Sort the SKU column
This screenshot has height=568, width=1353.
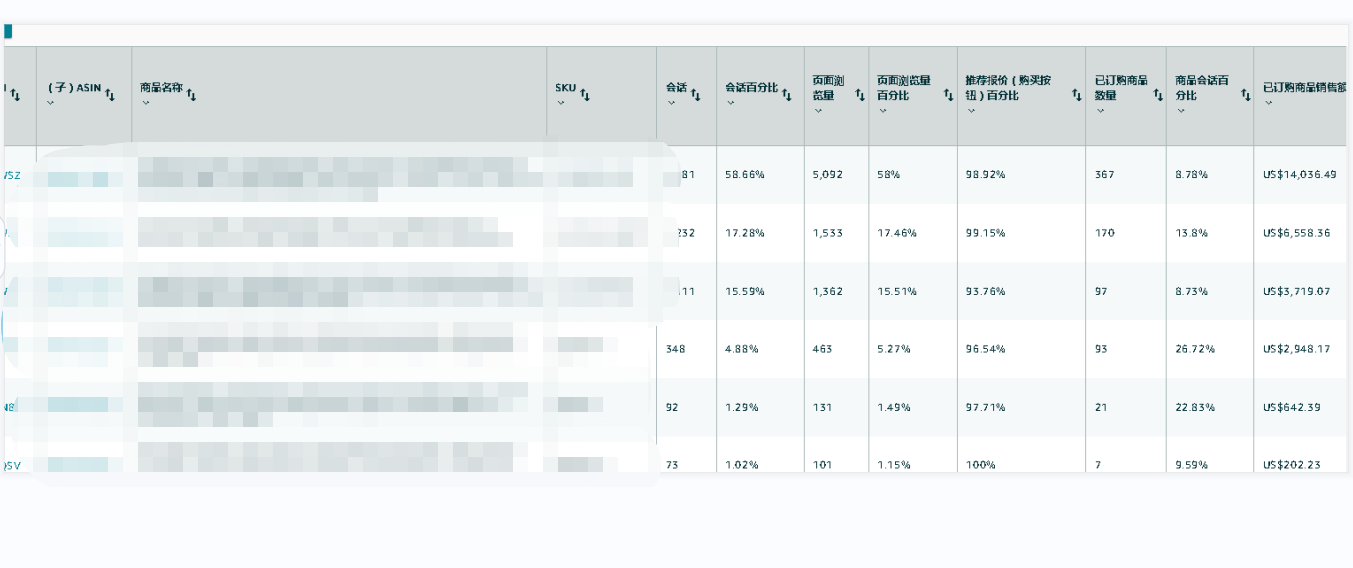(x=585, y=95)
